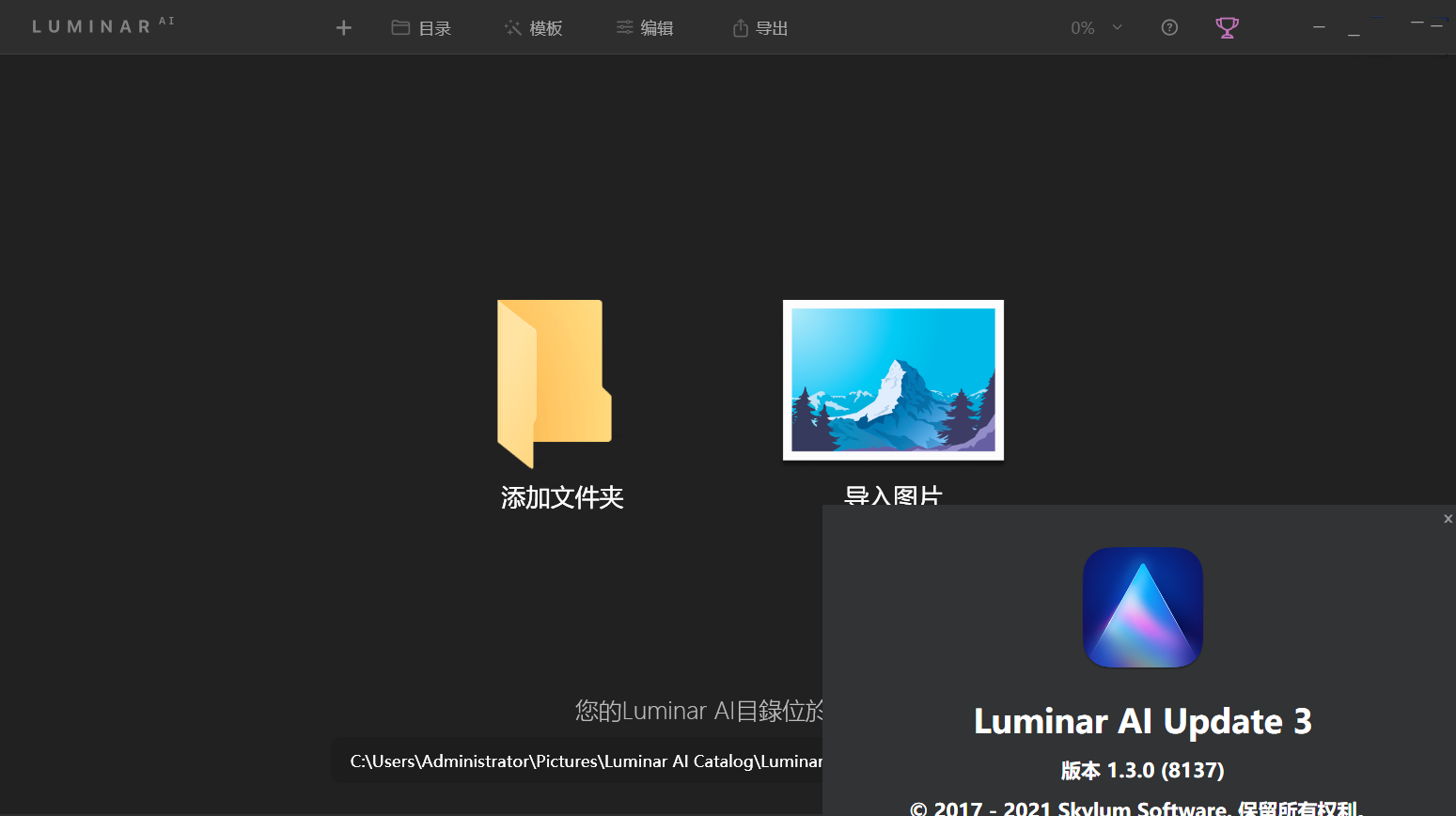Click the trophy achievements icon

[x=1227, y=27]
